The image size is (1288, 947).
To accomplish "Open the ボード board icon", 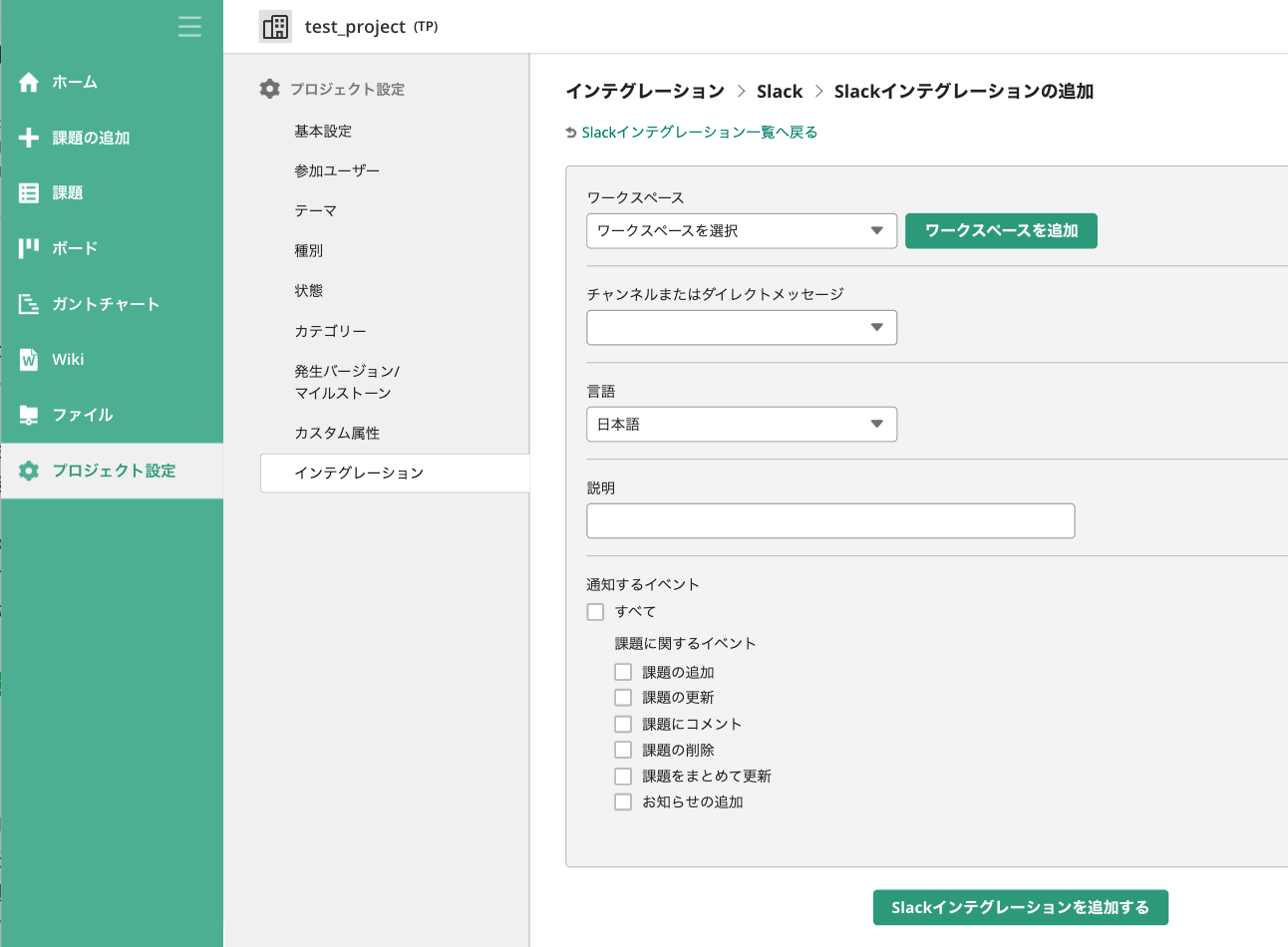I will (x=29, y=248).
